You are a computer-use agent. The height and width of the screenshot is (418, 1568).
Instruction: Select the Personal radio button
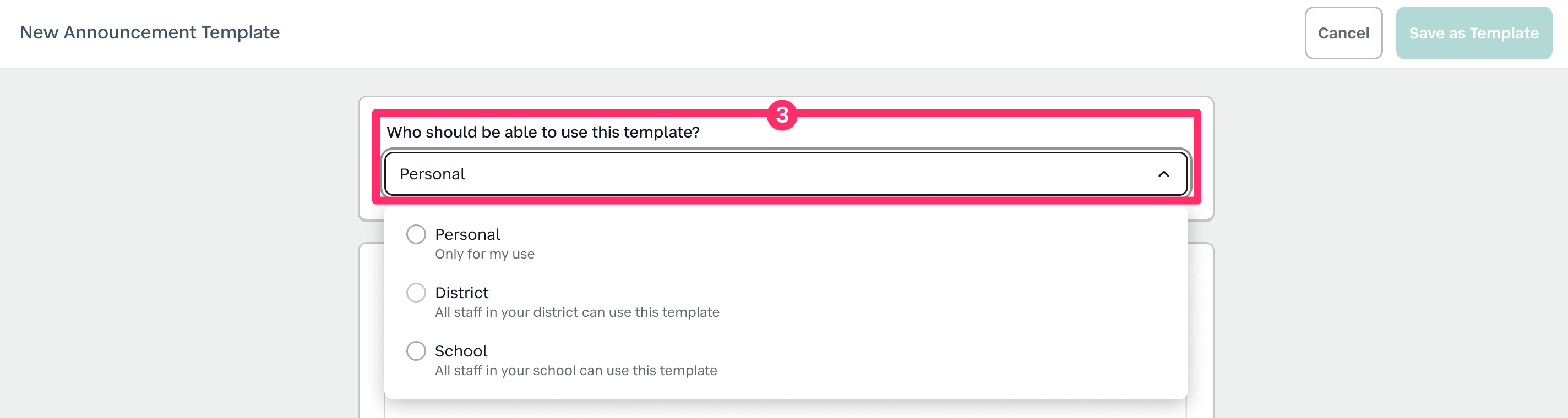point(416,234)
